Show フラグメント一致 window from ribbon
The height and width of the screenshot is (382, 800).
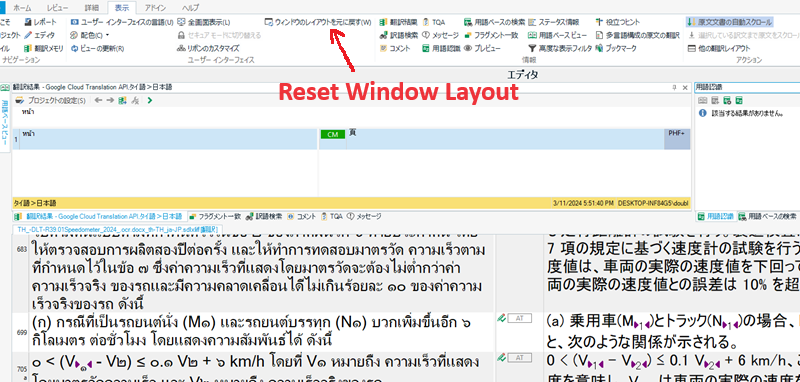(491, 35)
